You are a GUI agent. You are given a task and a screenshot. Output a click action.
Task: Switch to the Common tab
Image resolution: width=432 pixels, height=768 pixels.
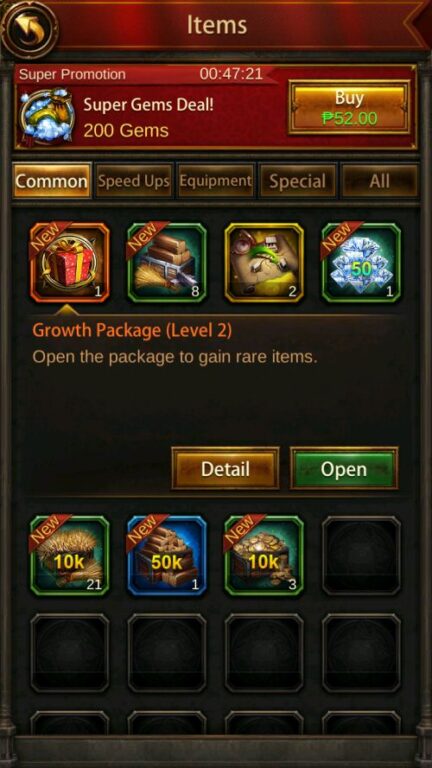coord(52,181)
